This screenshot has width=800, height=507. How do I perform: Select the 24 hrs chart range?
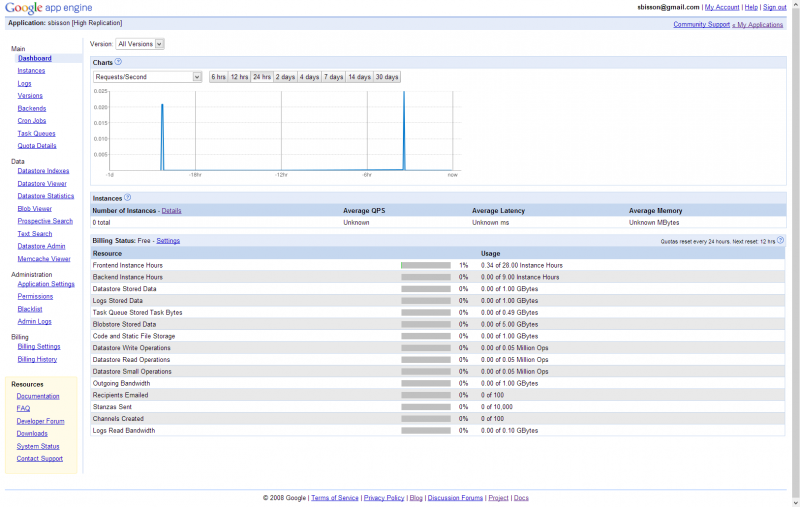(x=262, y=77)
